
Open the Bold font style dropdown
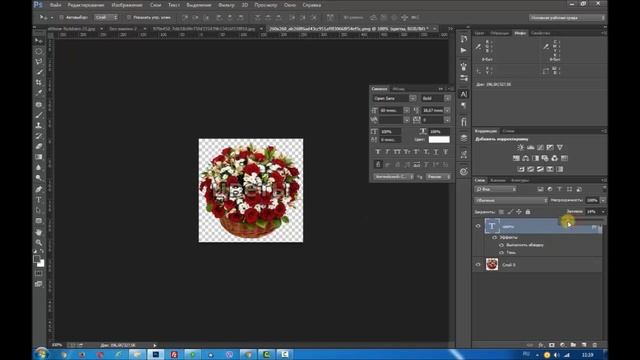[x=447, y=98]
